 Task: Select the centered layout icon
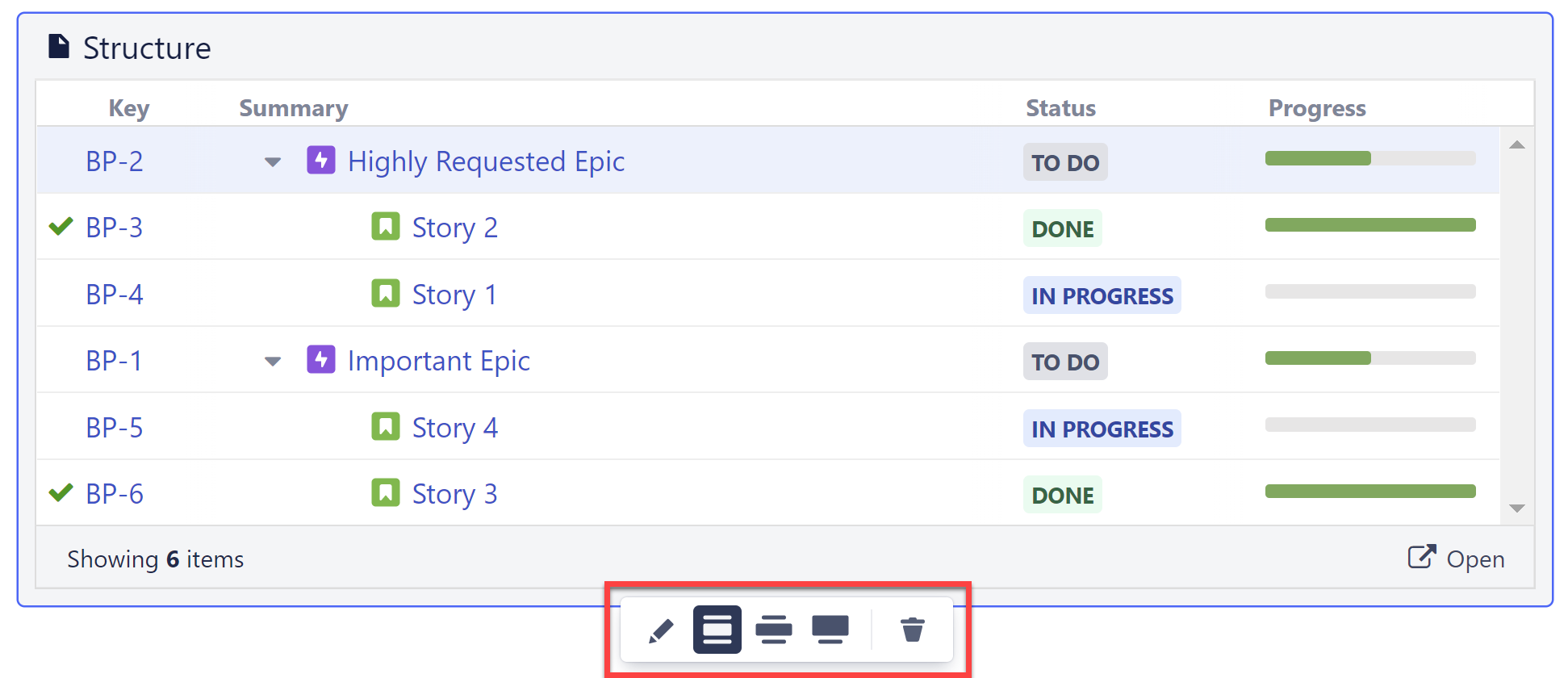coord(773,630)
